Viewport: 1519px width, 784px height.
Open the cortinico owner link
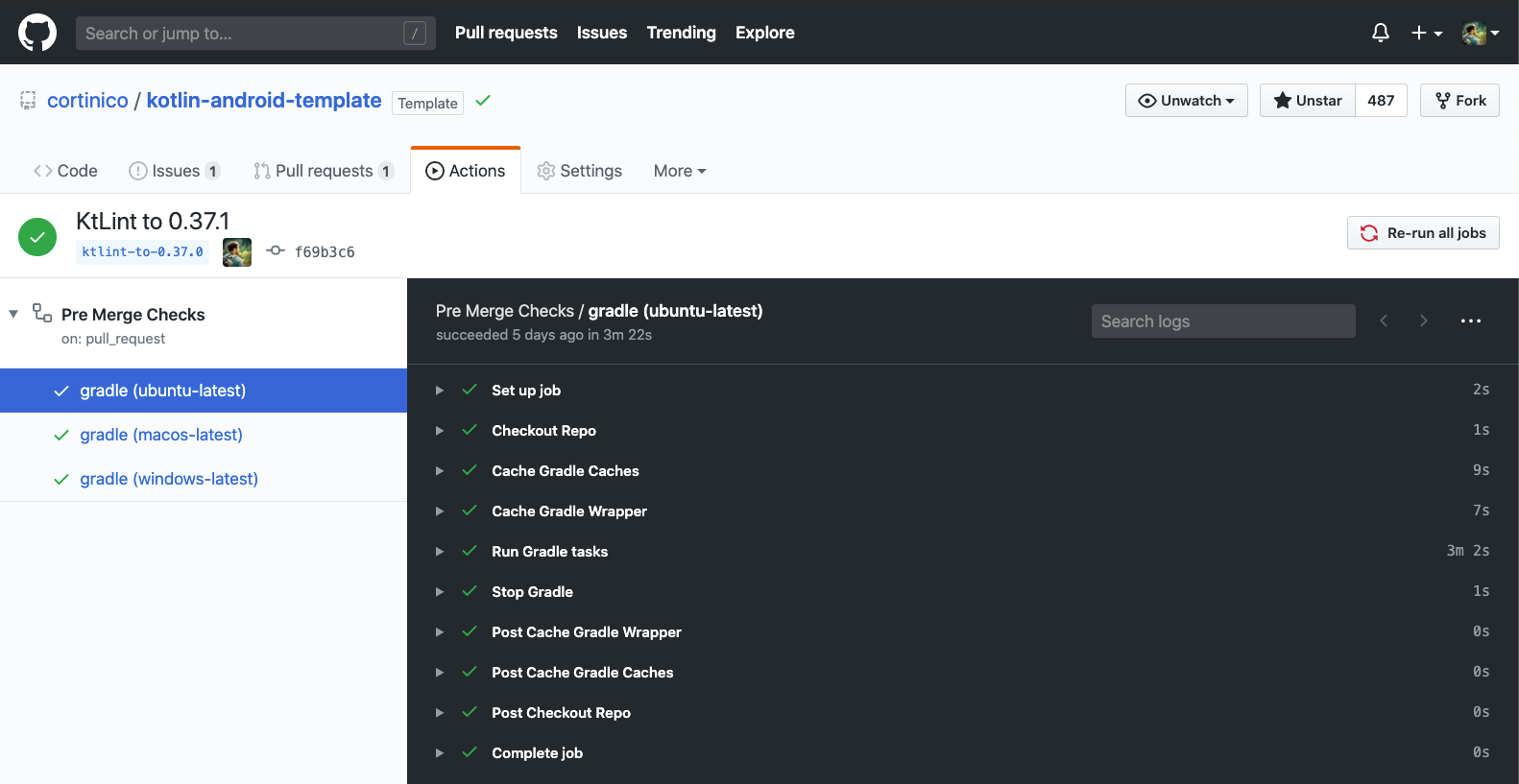click(x=87, y=100)
